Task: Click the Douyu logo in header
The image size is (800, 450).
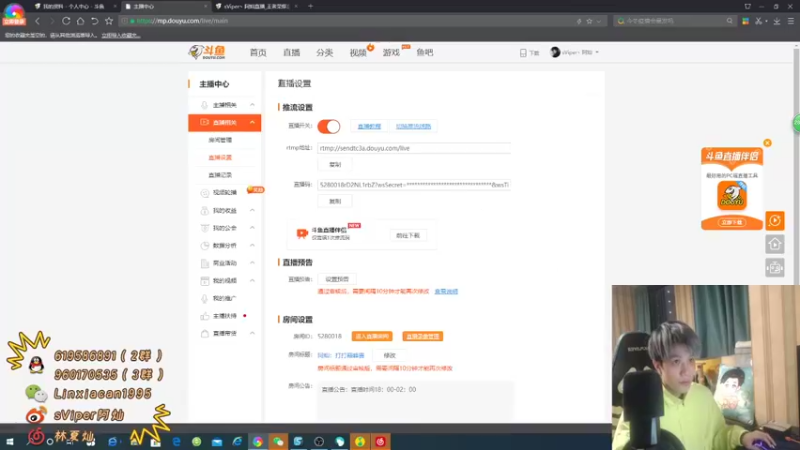Action: pos(207,52)
